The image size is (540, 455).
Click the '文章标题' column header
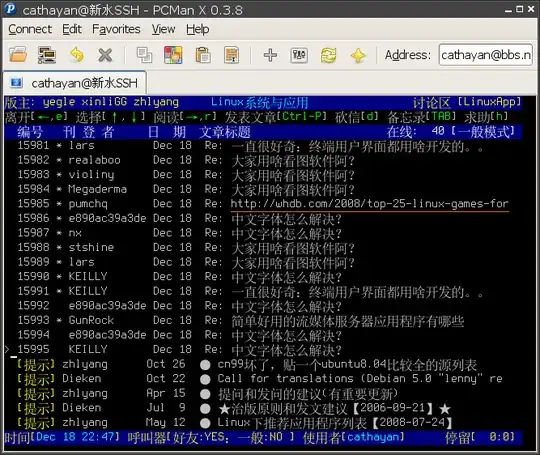(225, 132)
